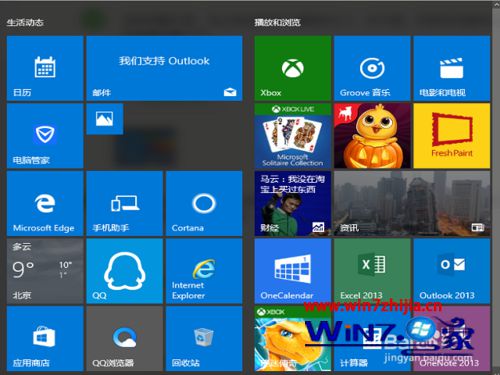Open the 北京 weather tile

[x=45, y=271]
